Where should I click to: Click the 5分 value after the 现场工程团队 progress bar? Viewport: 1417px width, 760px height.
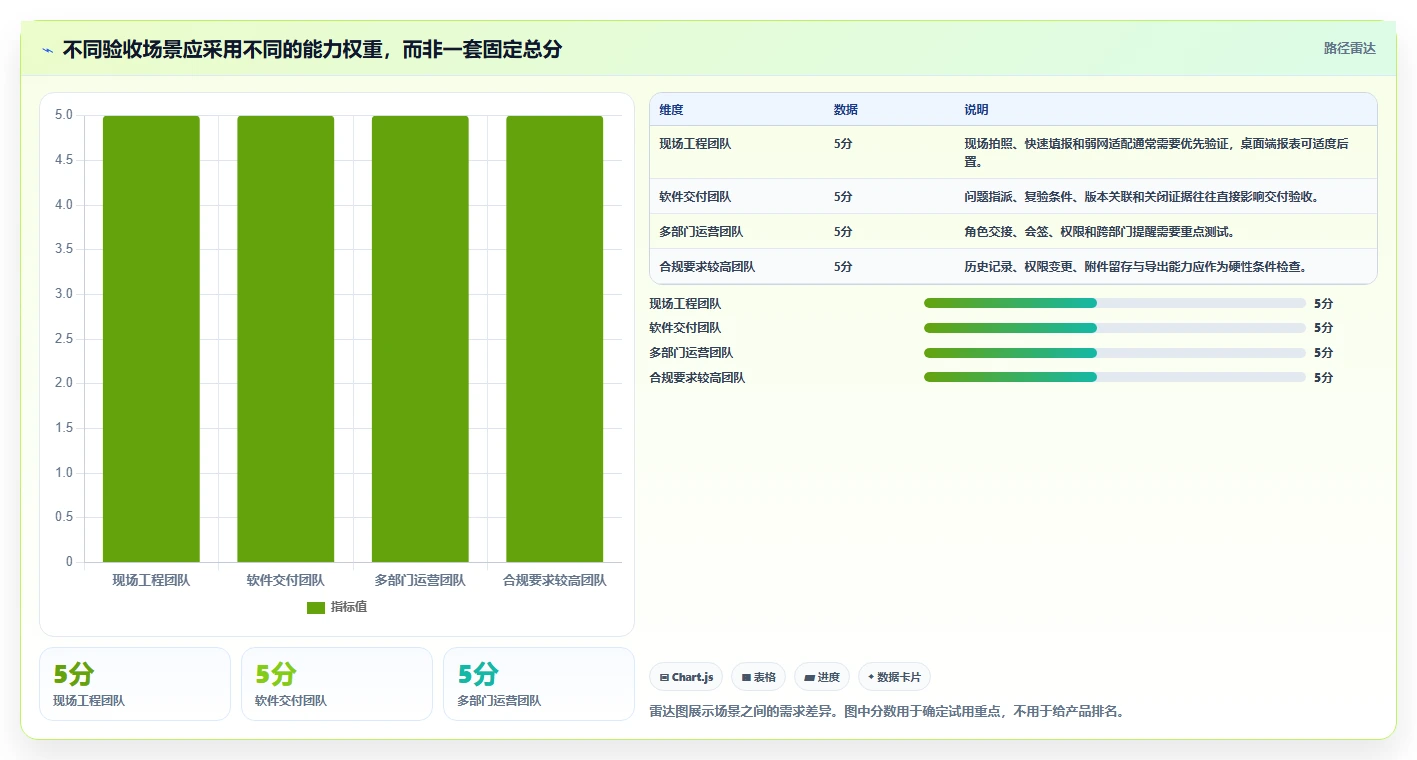1323,304
